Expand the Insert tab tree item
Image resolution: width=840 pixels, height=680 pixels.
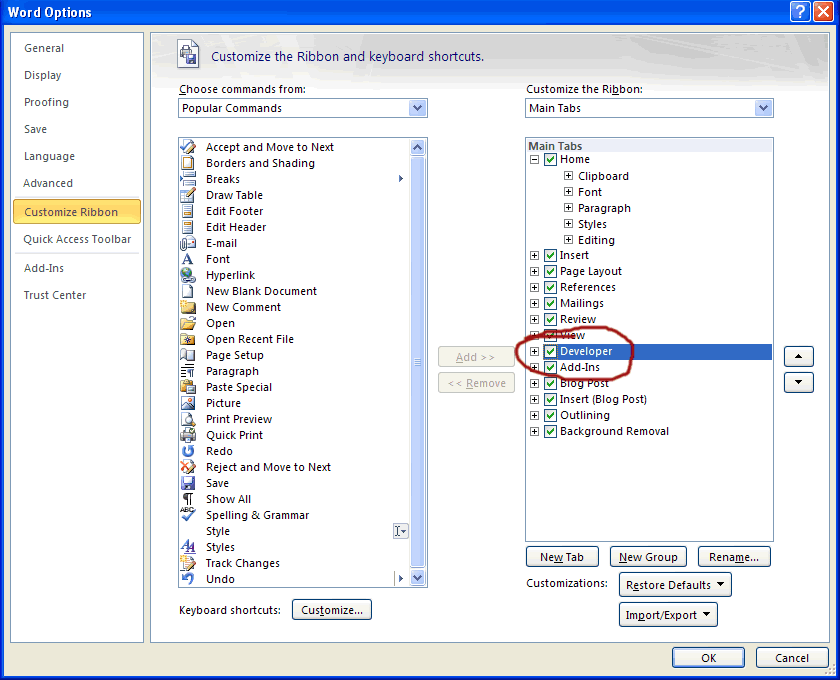534,255
